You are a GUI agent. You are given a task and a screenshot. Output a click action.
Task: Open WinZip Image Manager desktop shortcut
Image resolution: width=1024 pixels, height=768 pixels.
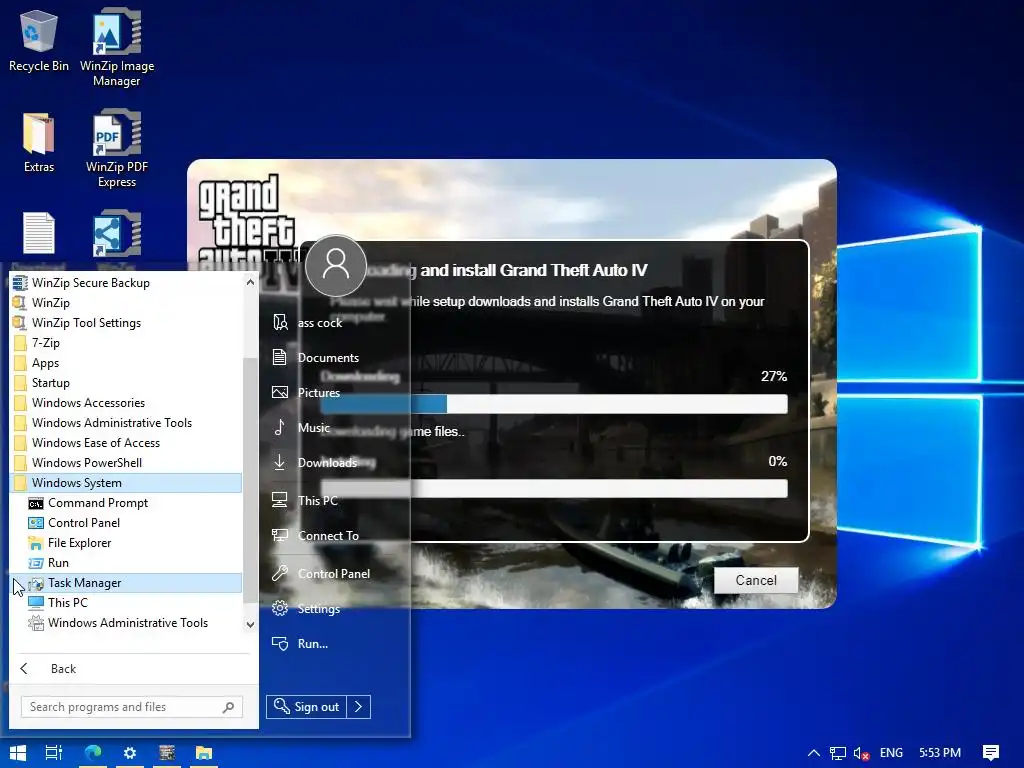pyautogui.click(x=117, y=47)
